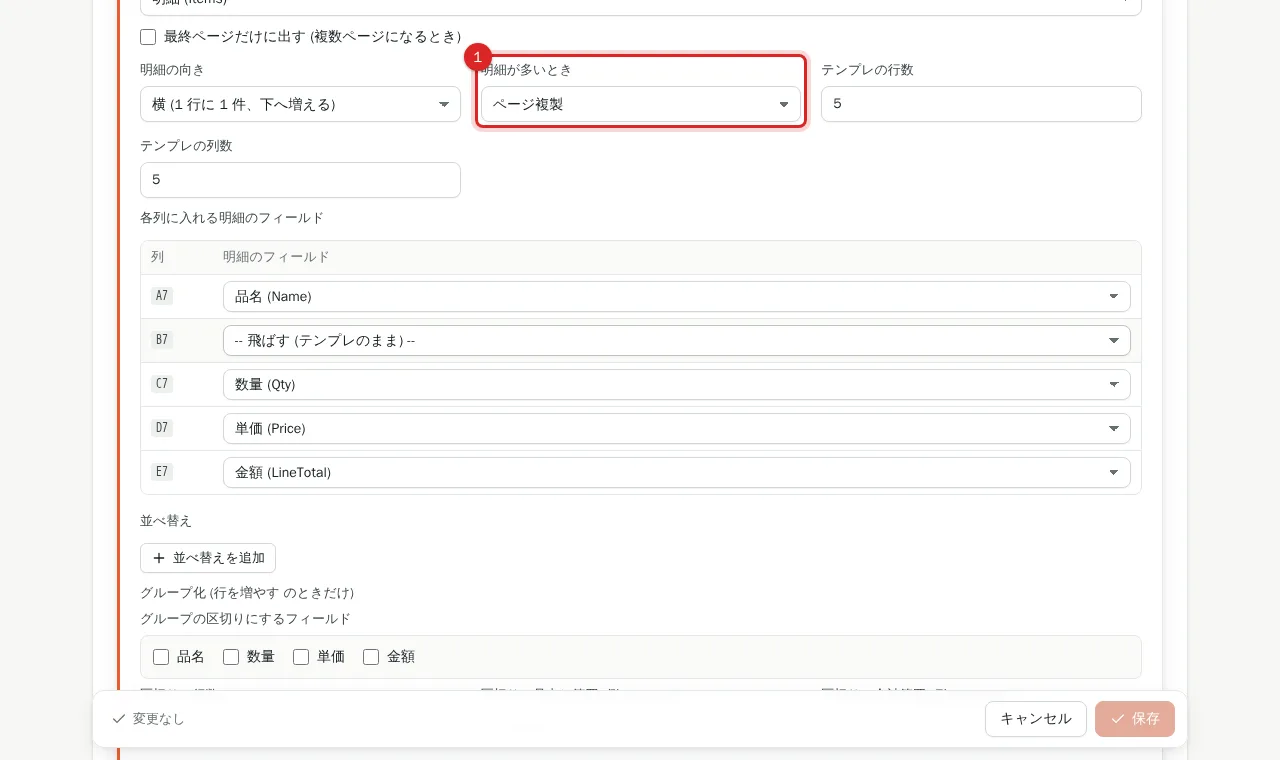Click the D7 column badge

pos(162,428)
